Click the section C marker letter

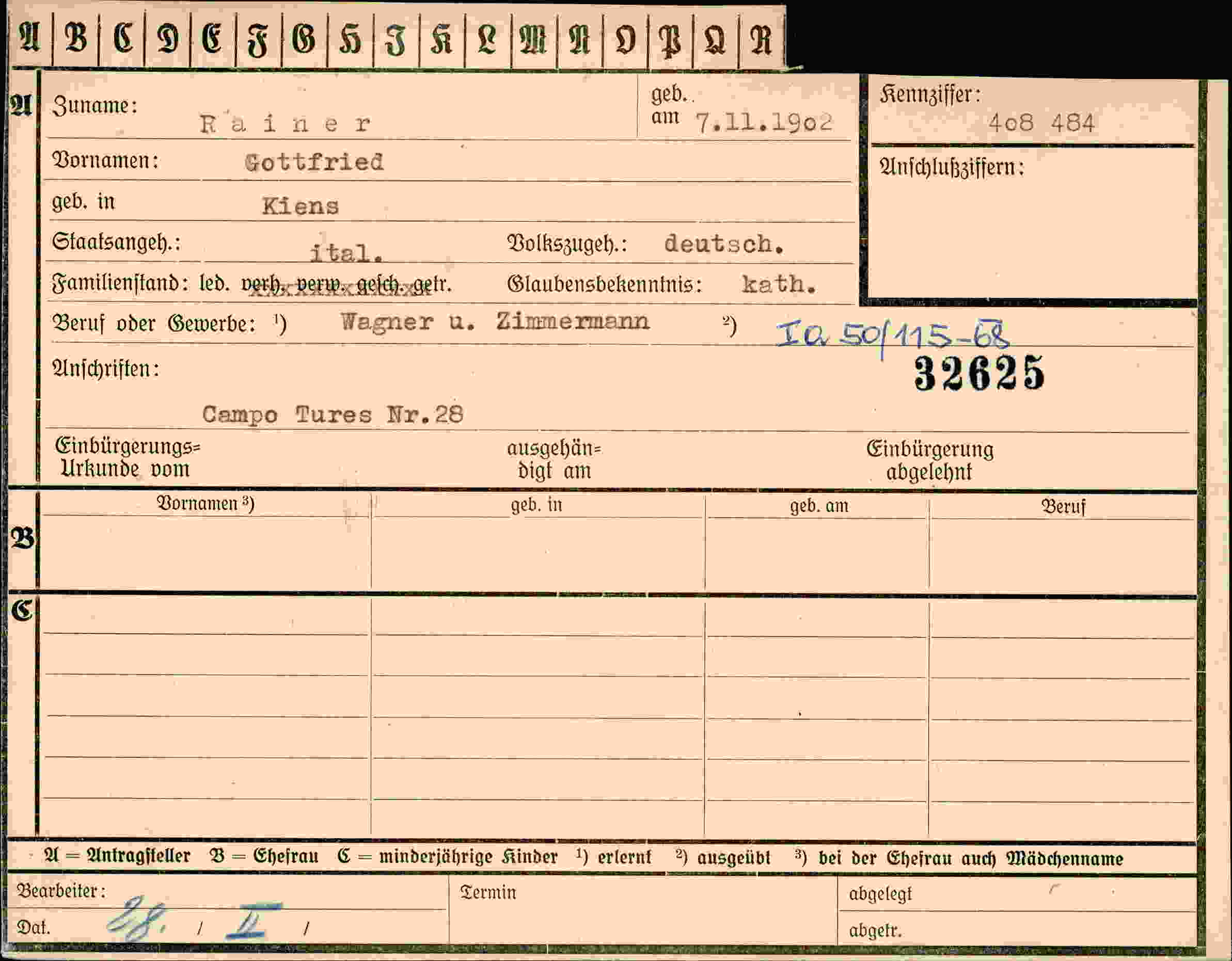pyautogui.click(x=22, y=610)
